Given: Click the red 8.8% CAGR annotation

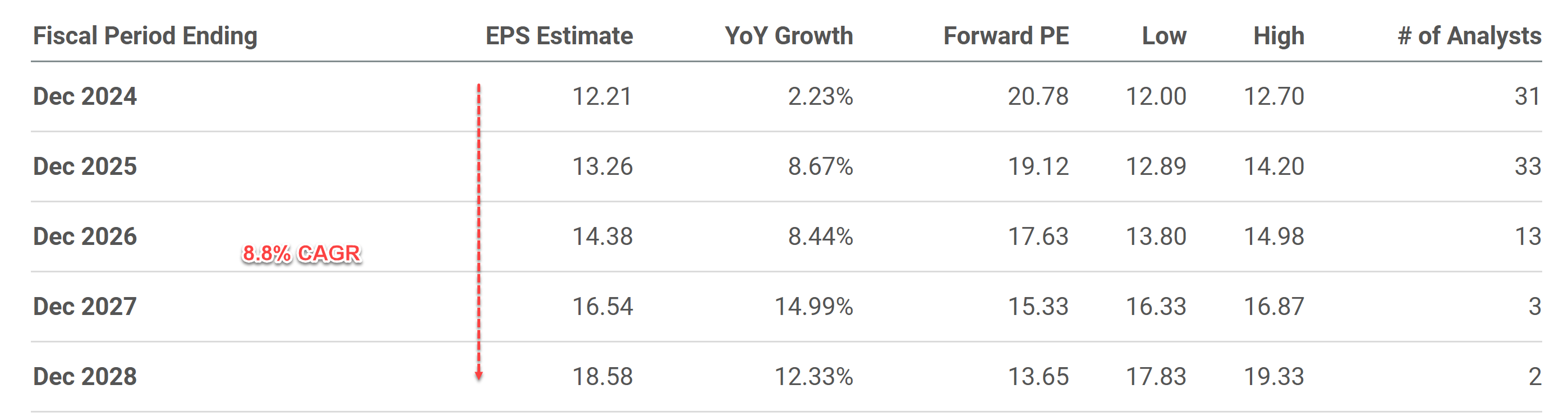Looking at the screenshot, I should click(301, 253).
